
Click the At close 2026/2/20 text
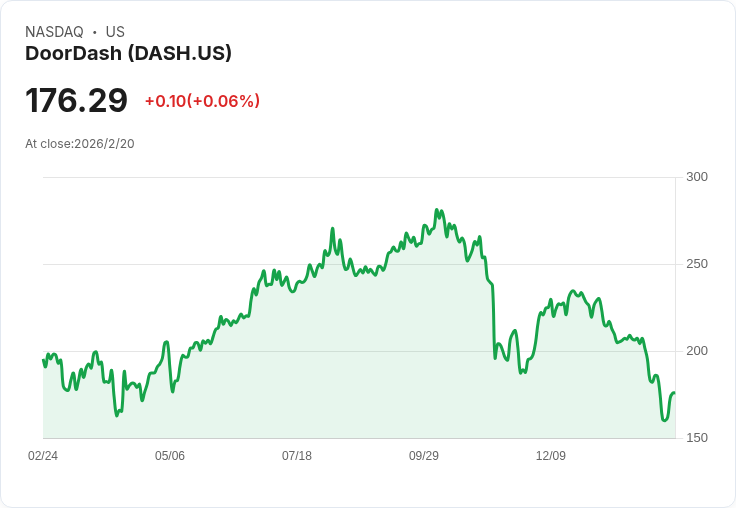click(x=80, y=143)
